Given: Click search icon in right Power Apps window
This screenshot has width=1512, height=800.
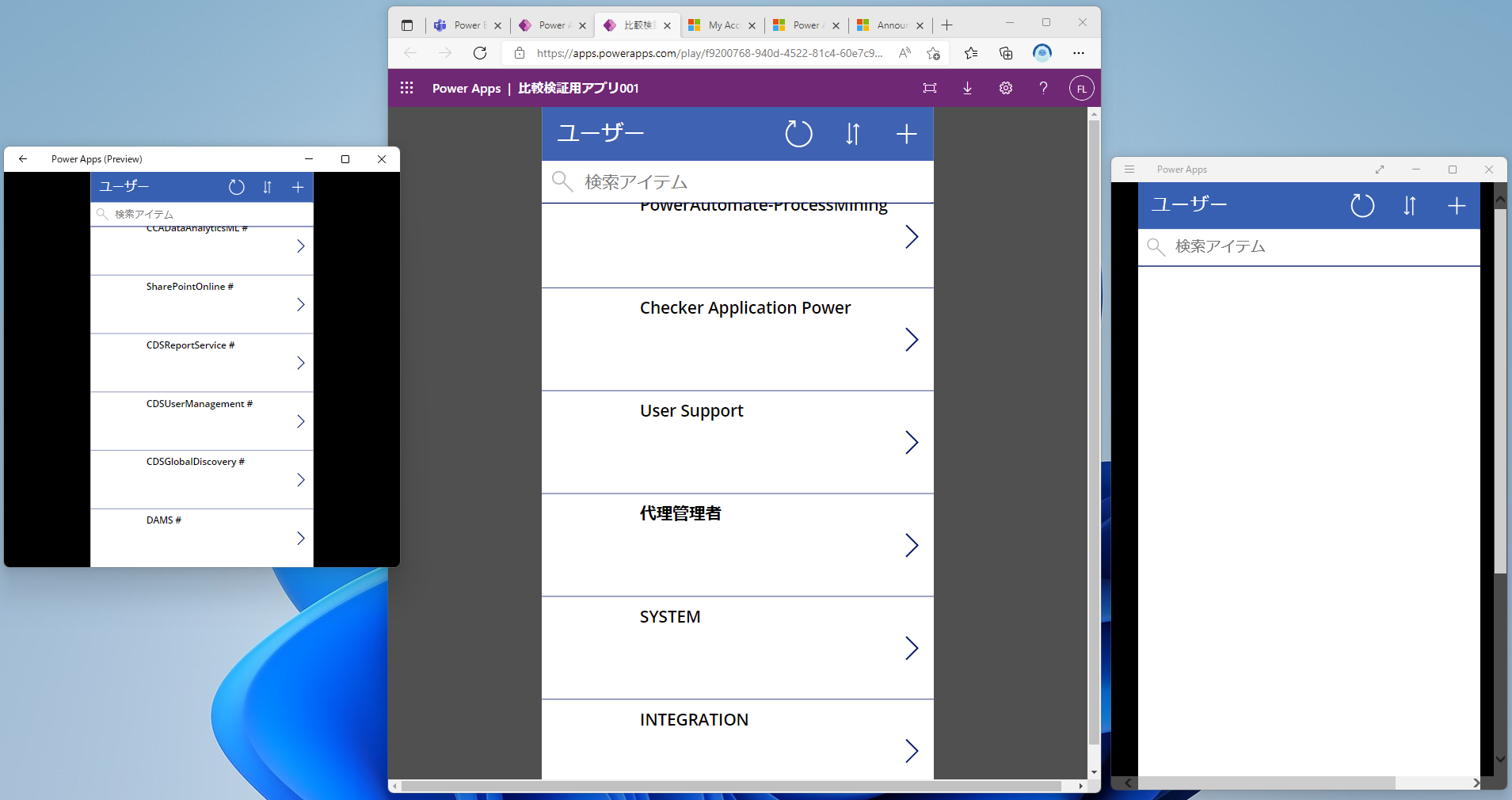Looking at the screenshot, I should pos(1156,246).
